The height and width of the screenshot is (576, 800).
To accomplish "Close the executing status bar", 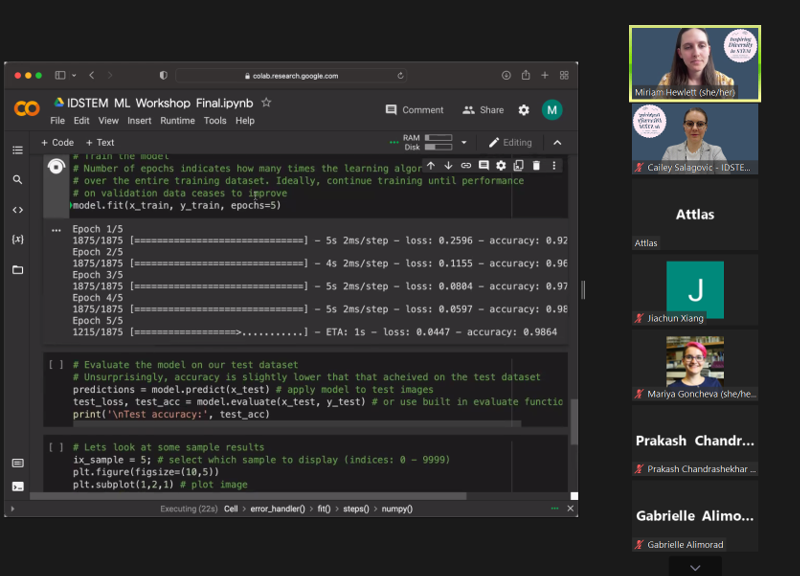I will pyautogui.click(x=570, y=508).
